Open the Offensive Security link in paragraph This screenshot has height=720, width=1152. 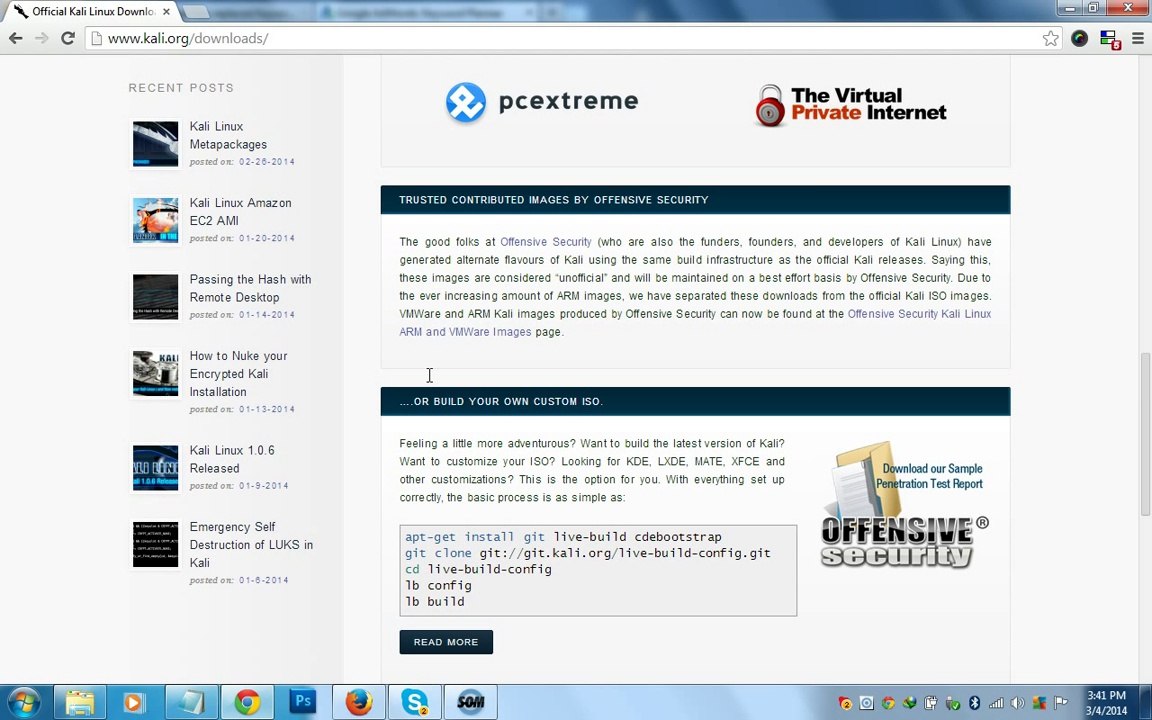coord(545,242)
